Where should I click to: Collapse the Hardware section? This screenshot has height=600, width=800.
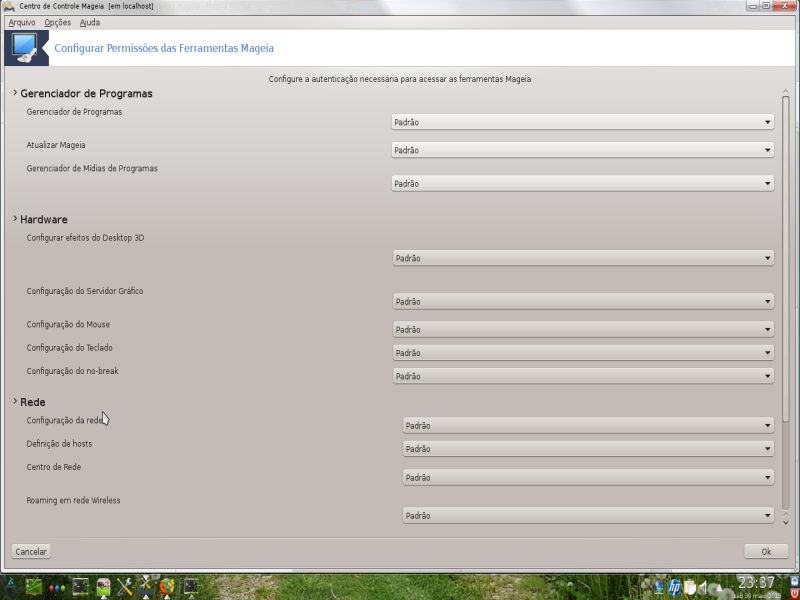[x=15, y=219]
